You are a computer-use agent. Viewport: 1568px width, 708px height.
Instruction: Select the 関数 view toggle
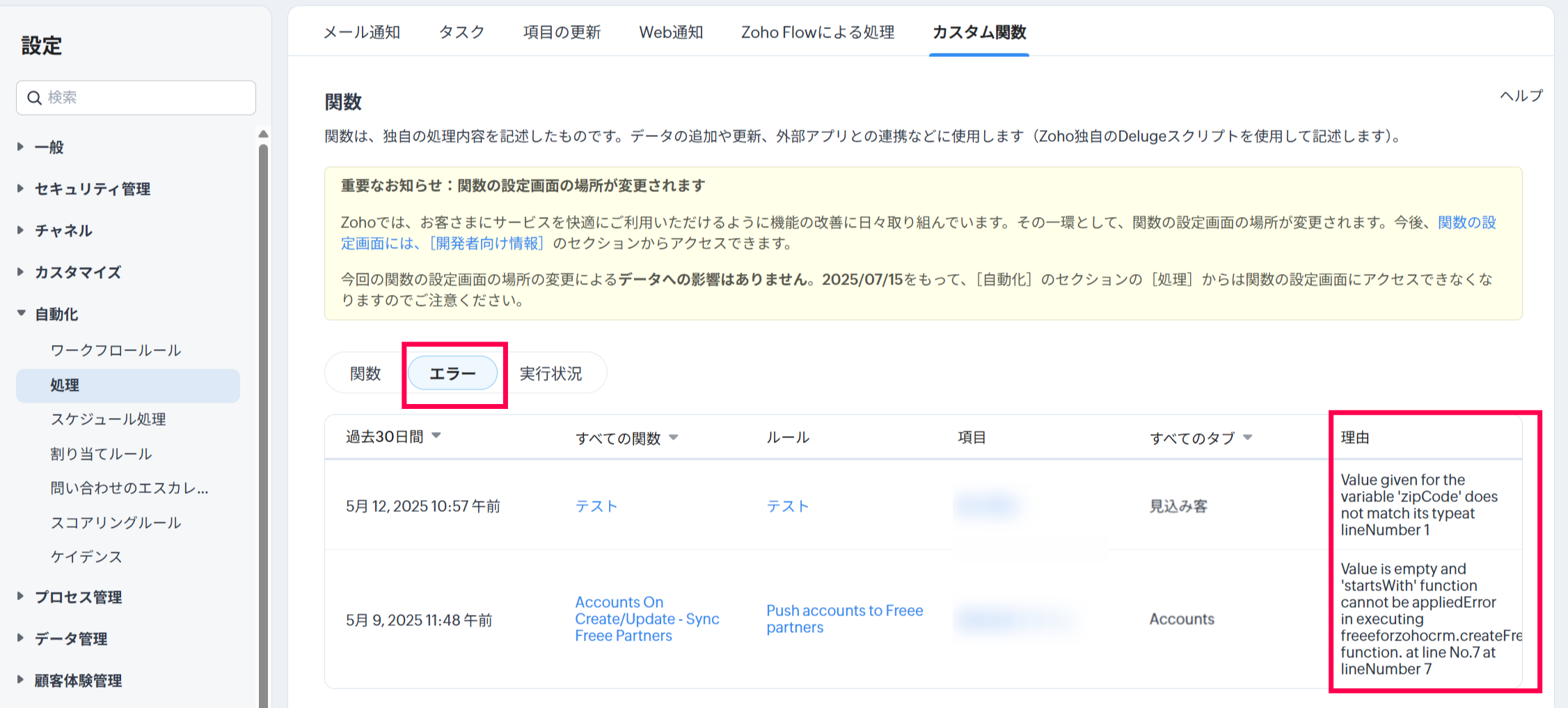(x=365, y=374)
